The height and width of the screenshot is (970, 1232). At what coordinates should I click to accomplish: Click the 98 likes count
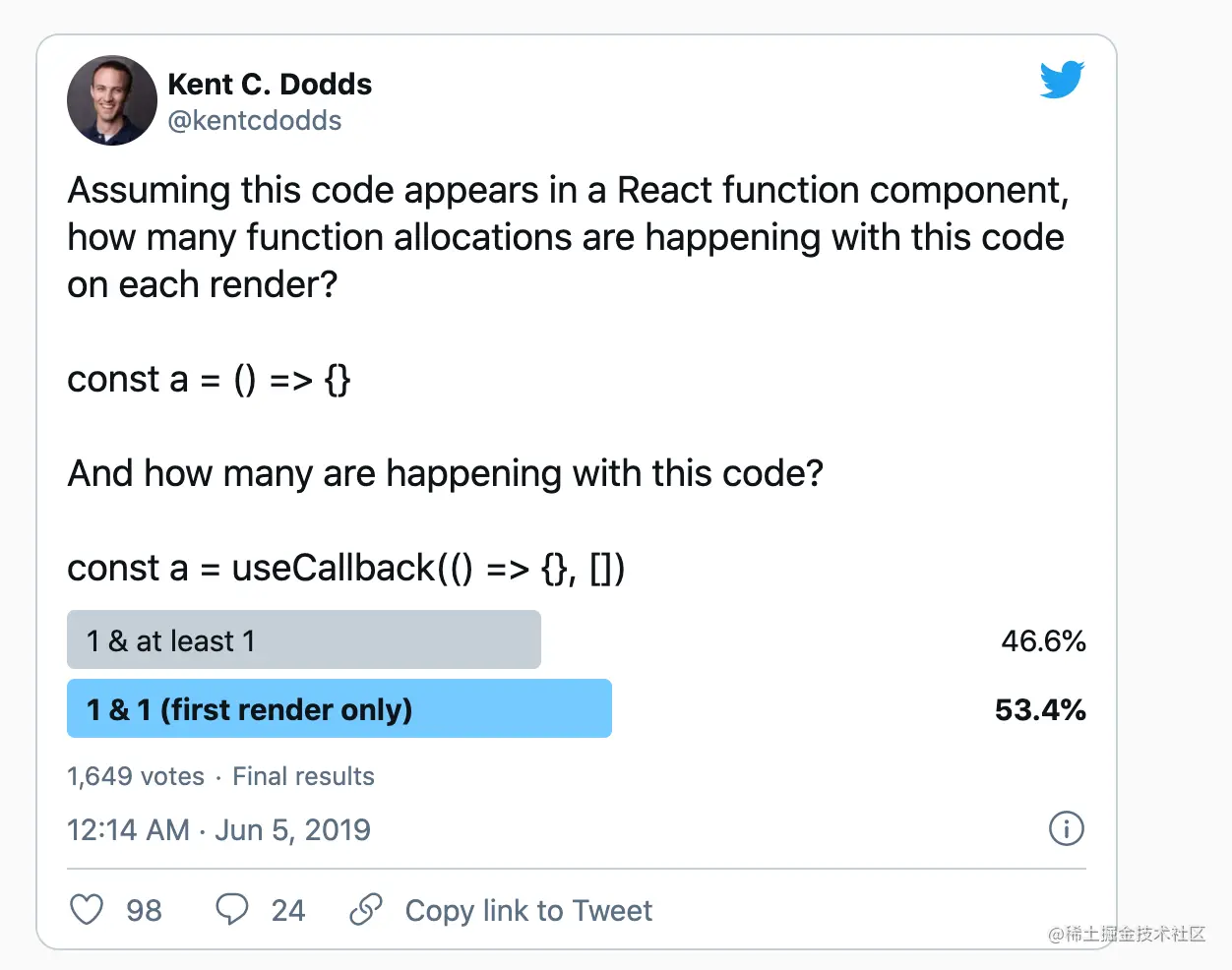pyautogui.click(x=144, y=911)
